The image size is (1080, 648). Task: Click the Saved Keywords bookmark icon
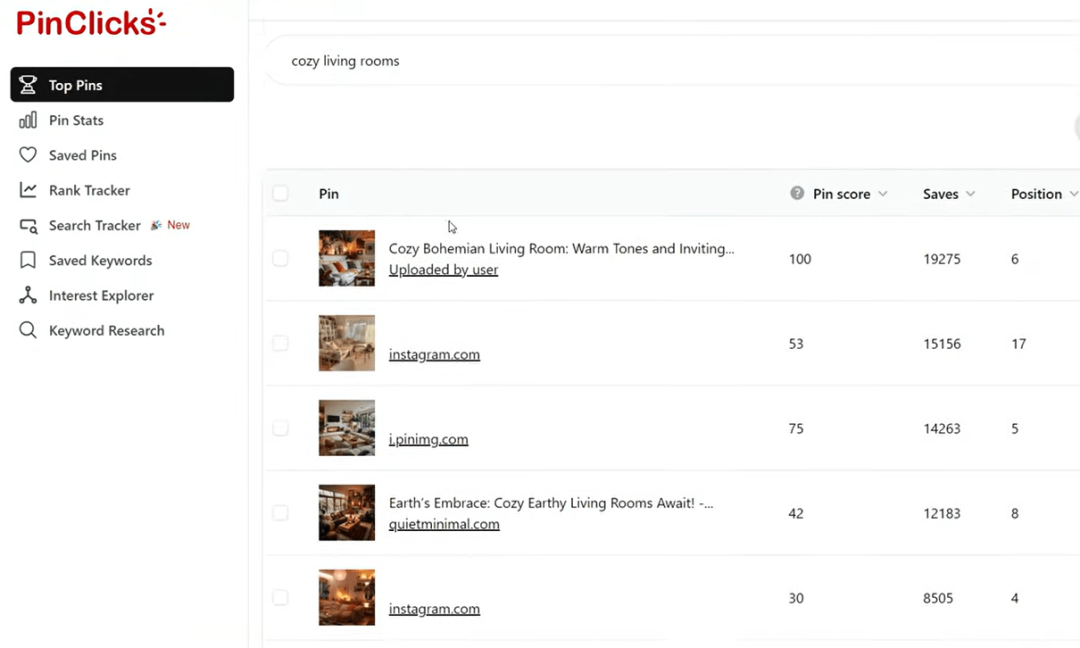[28, 260]
